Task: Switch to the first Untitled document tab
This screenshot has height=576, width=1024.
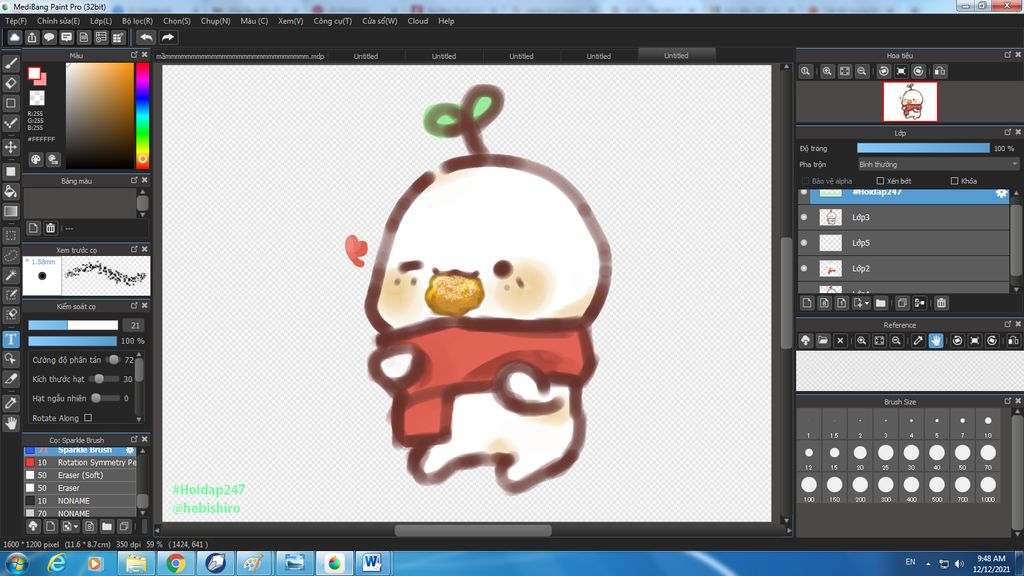Action: [x=366, y=56]
